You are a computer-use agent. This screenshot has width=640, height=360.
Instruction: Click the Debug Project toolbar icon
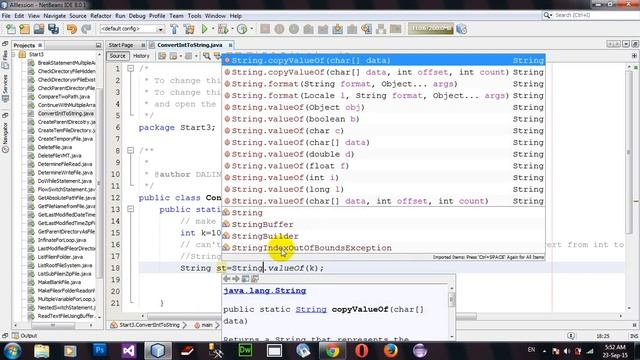(x=223, y=29)
